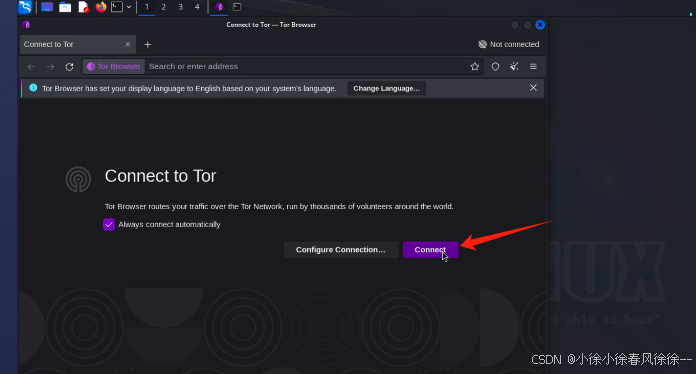The height and width of the screenshot is (374, 696).
Task: Dismiss the language notification bar
Action: point(533,88)
